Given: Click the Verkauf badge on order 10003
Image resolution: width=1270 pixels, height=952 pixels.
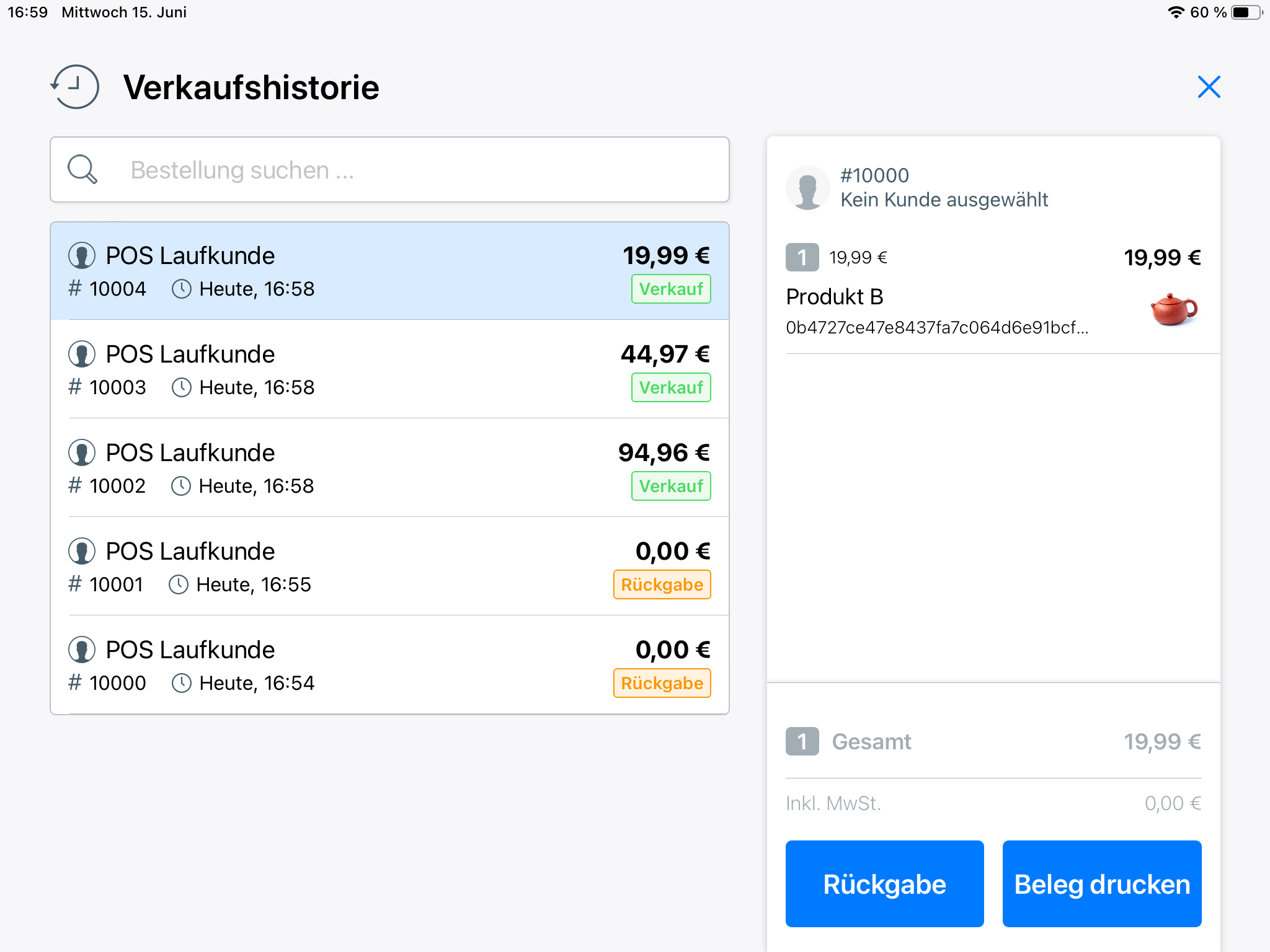Looking at the screenshot, I should point(671,388).
